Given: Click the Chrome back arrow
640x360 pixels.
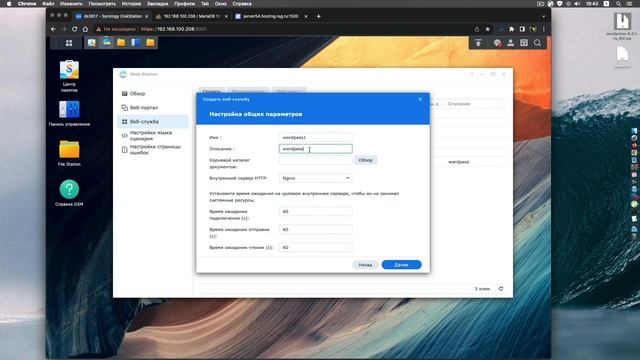Looking at the screenshot, I should 53,29.
